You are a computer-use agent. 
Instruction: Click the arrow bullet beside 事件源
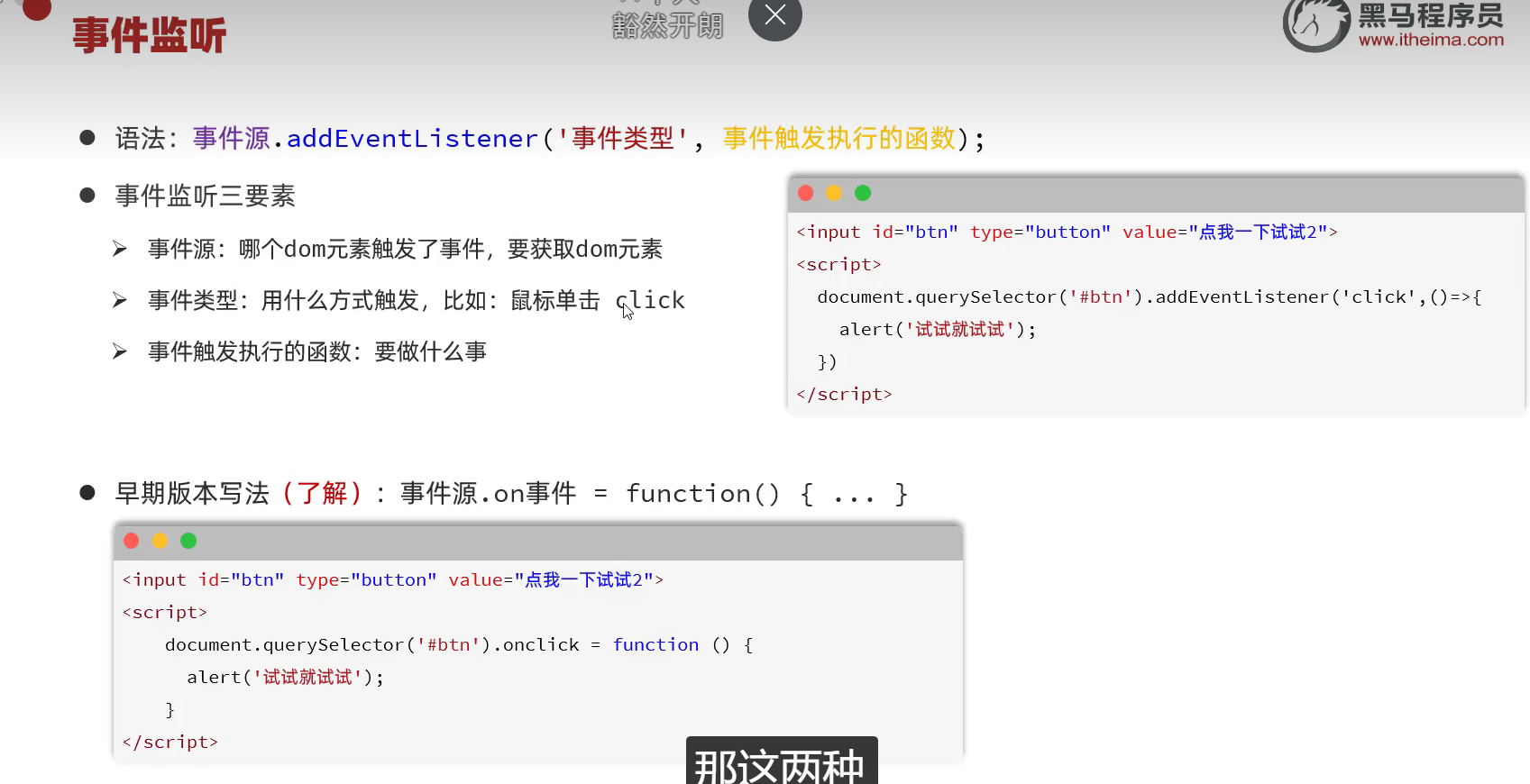tap(120, 249)
